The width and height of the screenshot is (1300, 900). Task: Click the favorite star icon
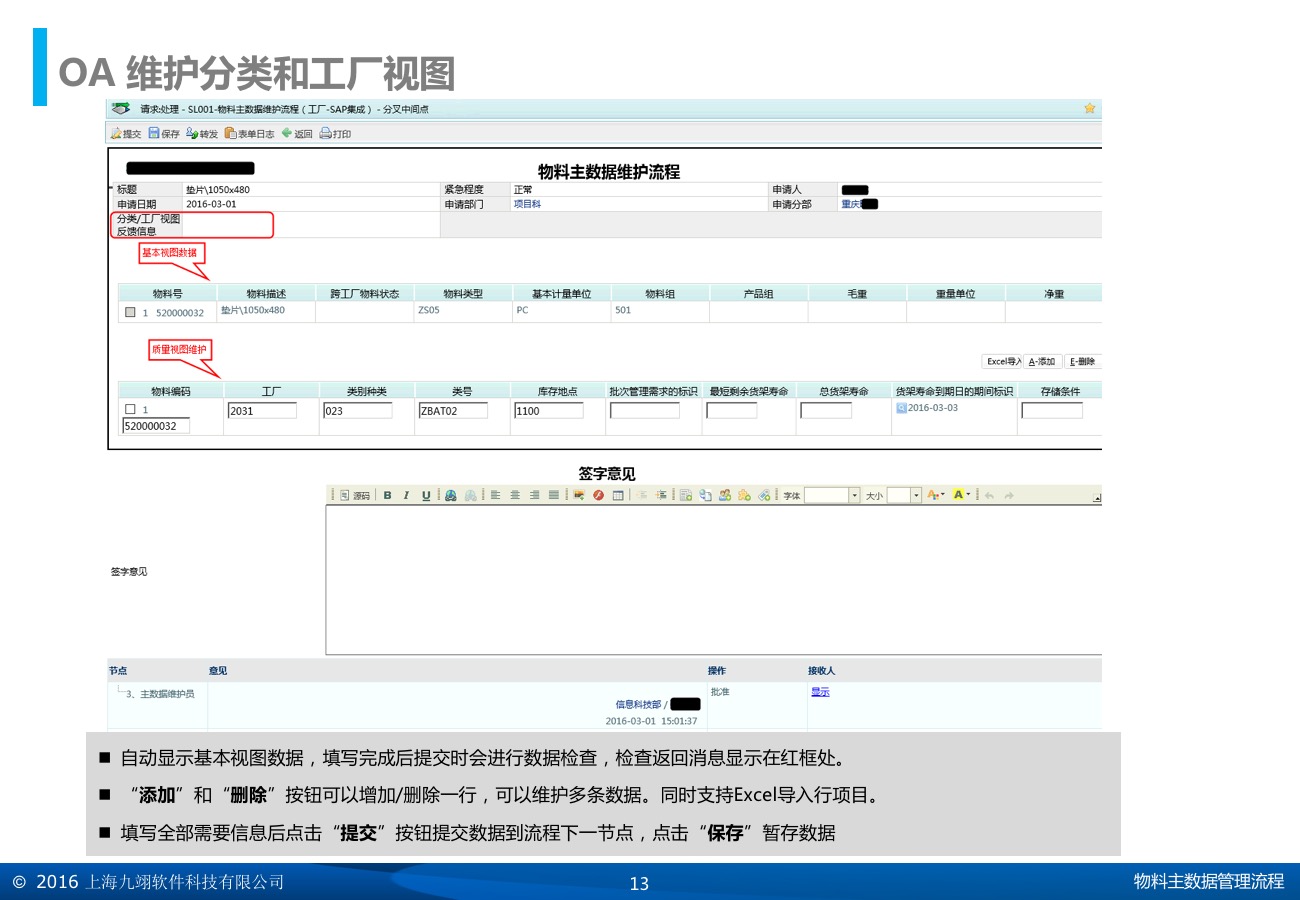pyautogui.click(x=1089, y=108)
